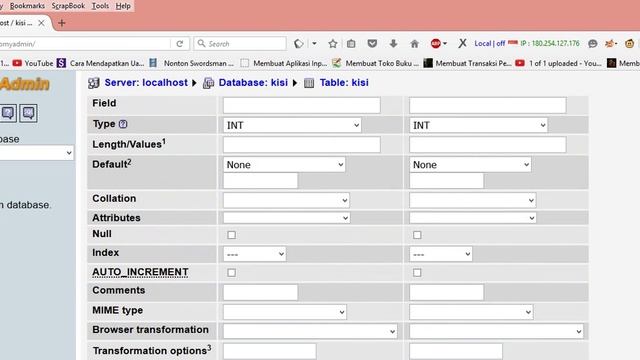Open first field's Browser transformation dropdown
Screen dimensions: 640x360
pyautogui.click(x=310, y=331)
